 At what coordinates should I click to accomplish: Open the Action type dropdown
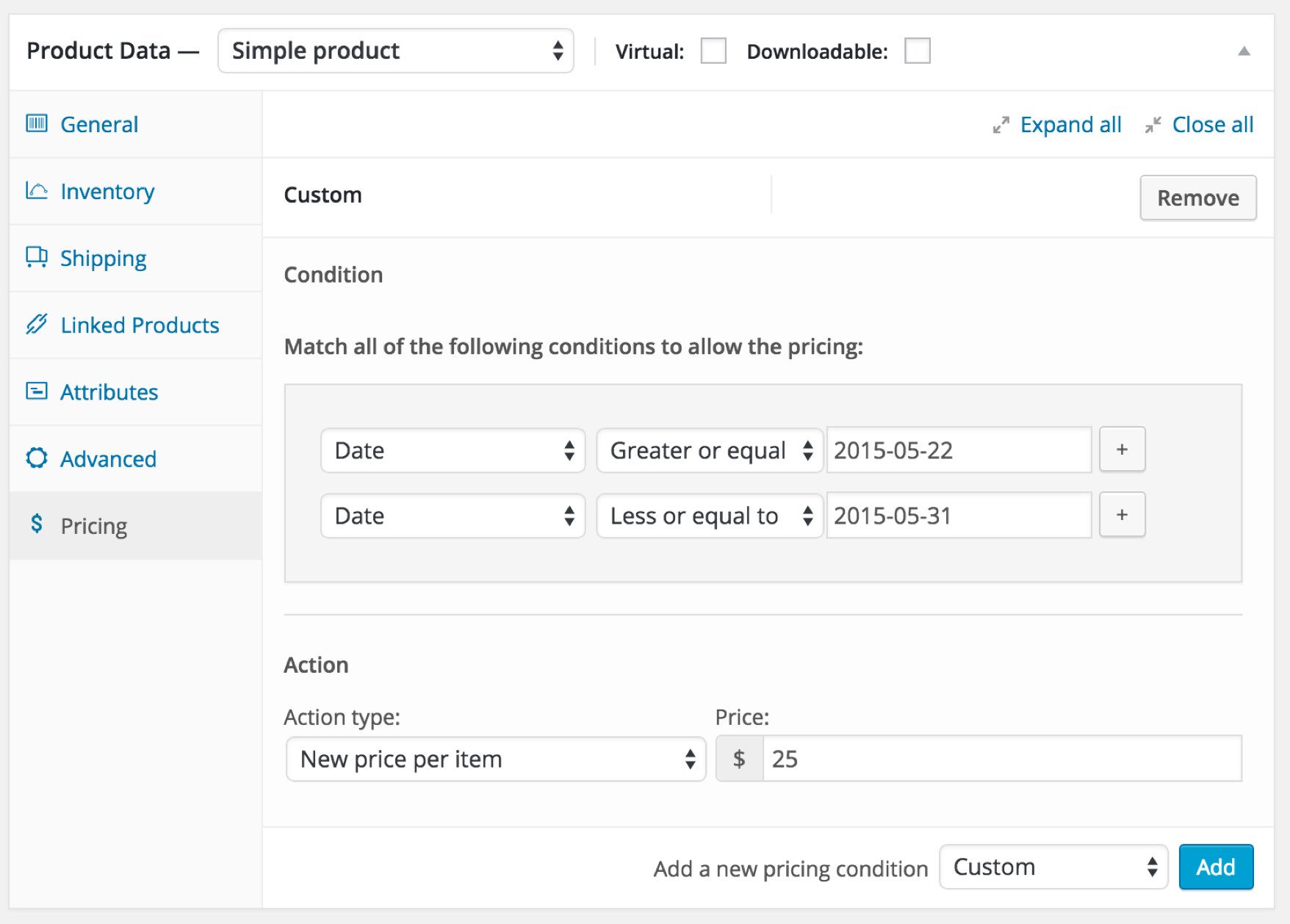pyautogui.click(x=496, y=759)
